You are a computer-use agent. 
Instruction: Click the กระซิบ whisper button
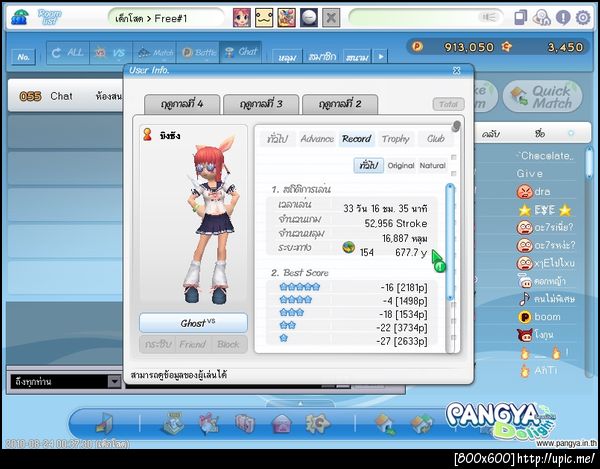(x=158, y=344)
